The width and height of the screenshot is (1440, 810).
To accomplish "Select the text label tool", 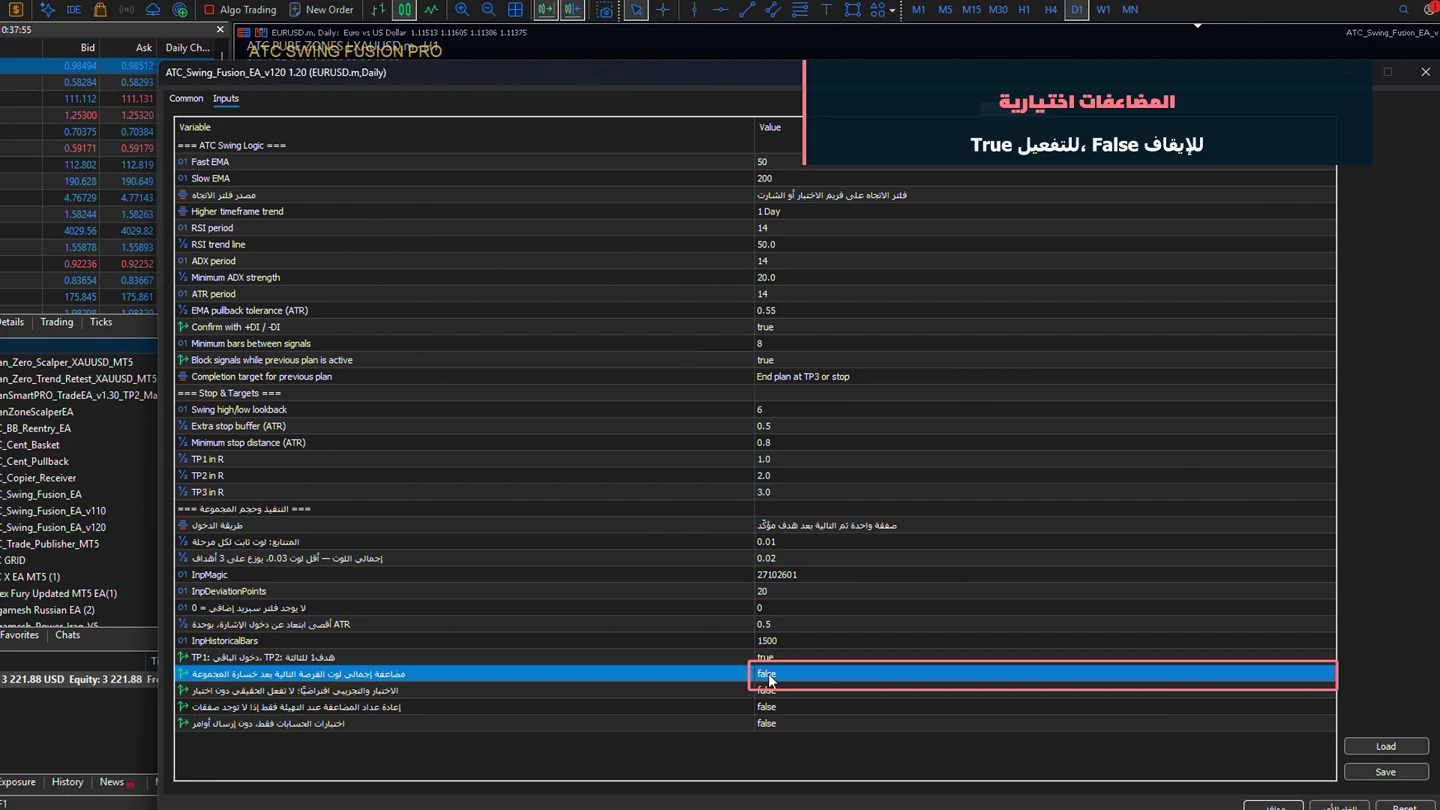I will (826, 10).
